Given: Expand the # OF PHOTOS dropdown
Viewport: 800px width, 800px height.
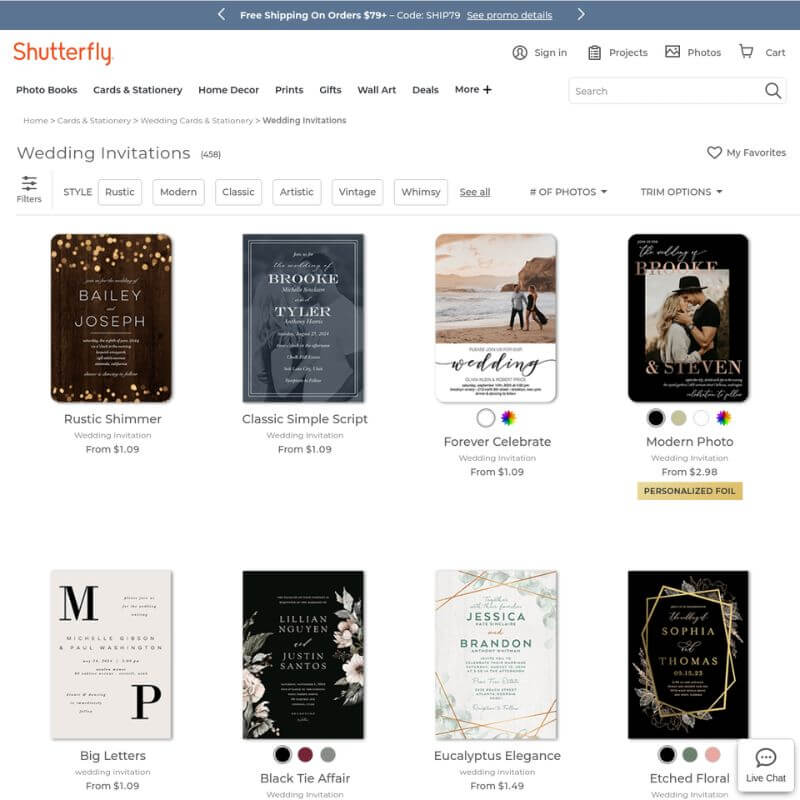Looking at the screenshot, I should tap(568, 192).
